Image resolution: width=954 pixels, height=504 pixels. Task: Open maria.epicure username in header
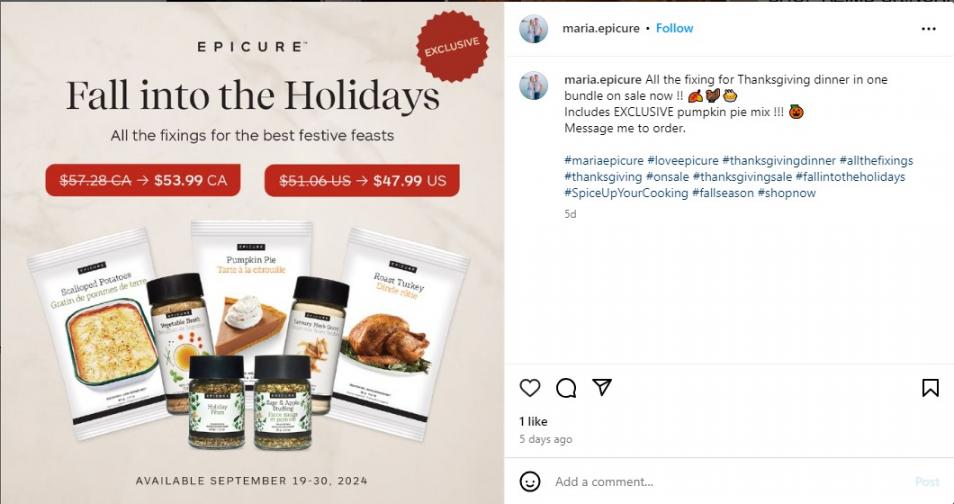click(601, 28)
